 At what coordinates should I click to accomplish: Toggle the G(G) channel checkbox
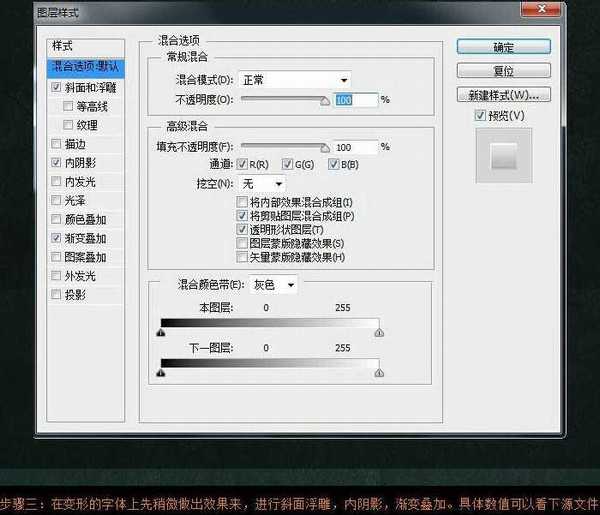pos(287,164)
